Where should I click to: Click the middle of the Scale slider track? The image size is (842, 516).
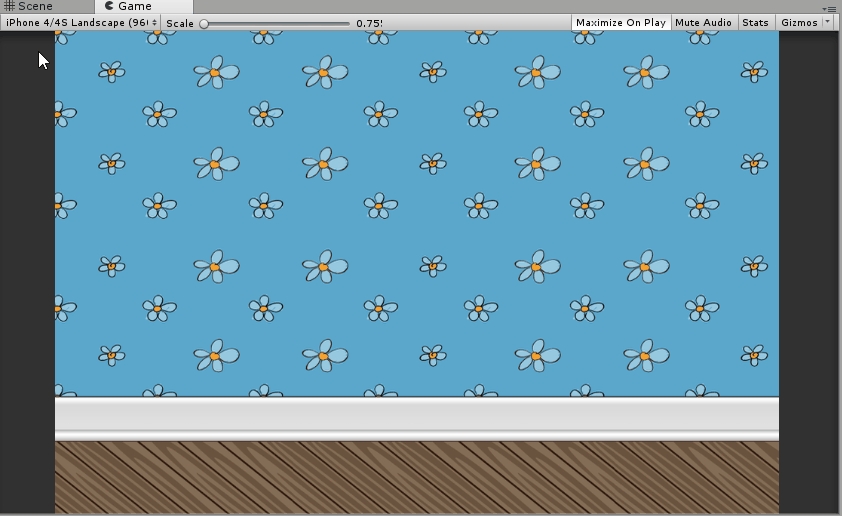click(276, 23)
